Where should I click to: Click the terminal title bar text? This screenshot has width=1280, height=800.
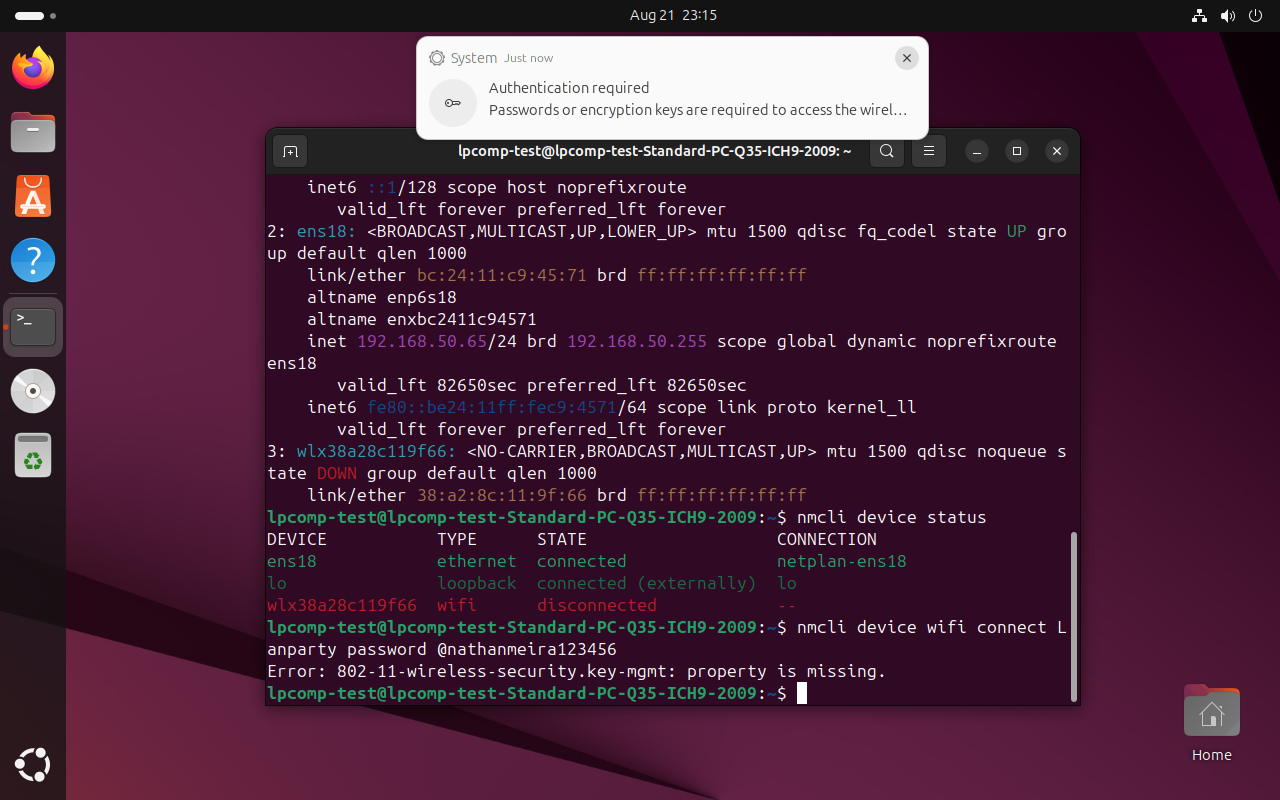pyautogui.click(x=655, y=151)
